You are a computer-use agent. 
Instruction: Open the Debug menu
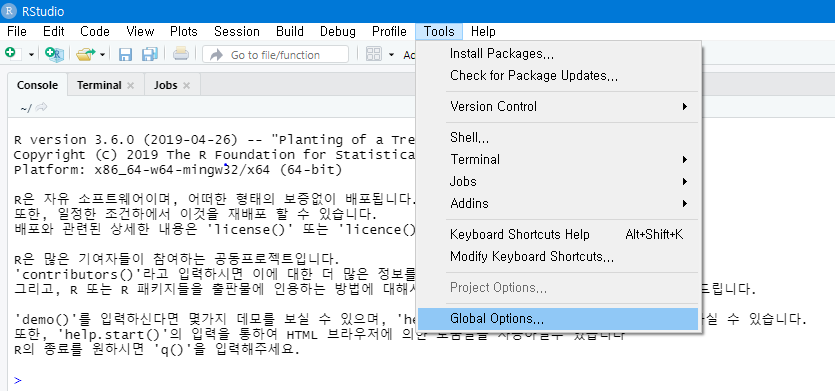(338, 31)
